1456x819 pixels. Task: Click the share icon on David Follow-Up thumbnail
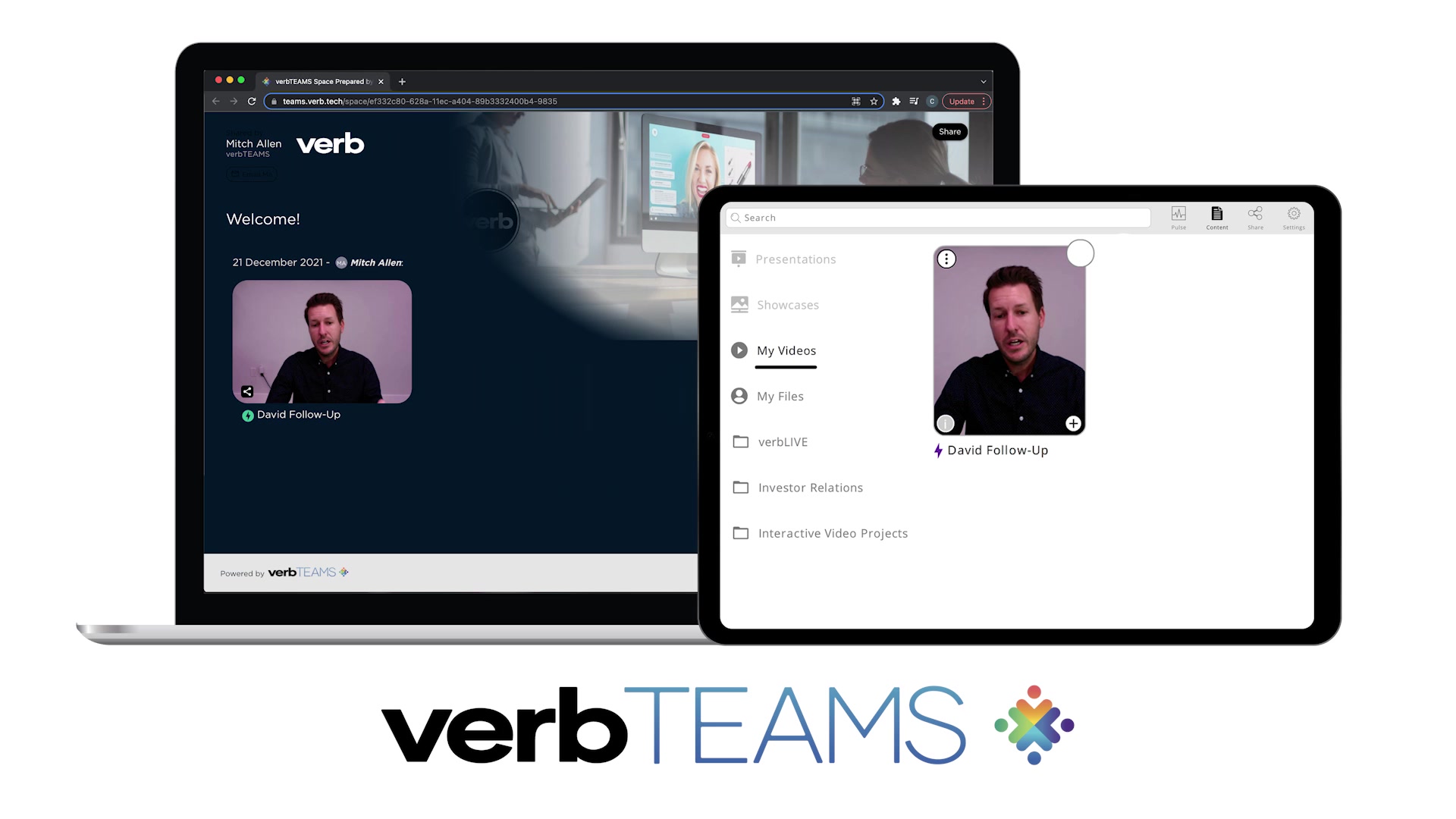[247, 391]
